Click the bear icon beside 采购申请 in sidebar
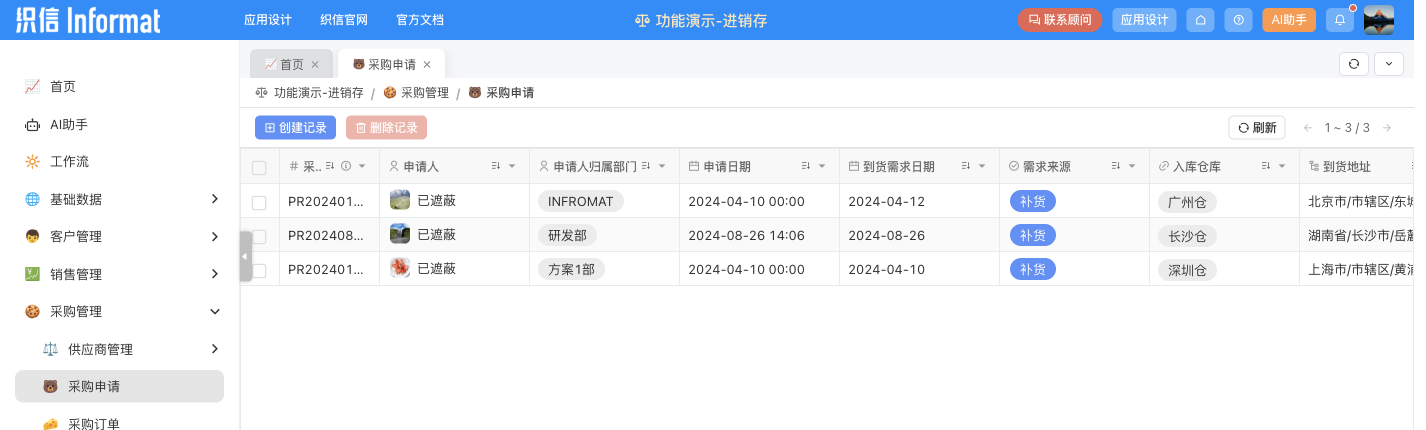1426x430 pixels. point(50,387)
